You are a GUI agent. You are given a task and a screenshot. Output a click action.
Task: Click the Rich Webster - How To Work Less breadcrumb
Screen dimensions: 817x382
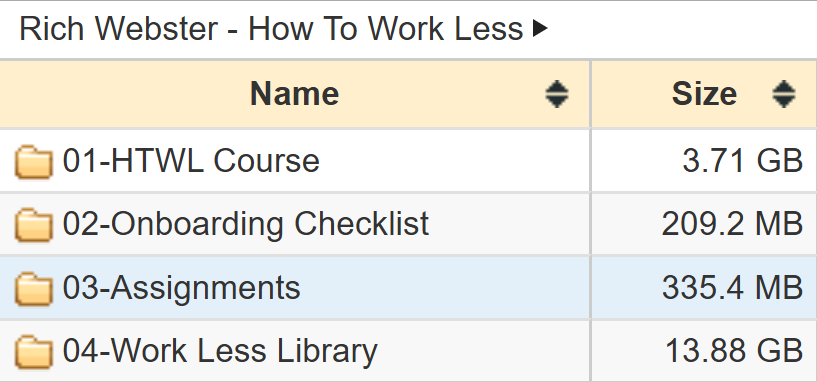[x=271, y=29]
